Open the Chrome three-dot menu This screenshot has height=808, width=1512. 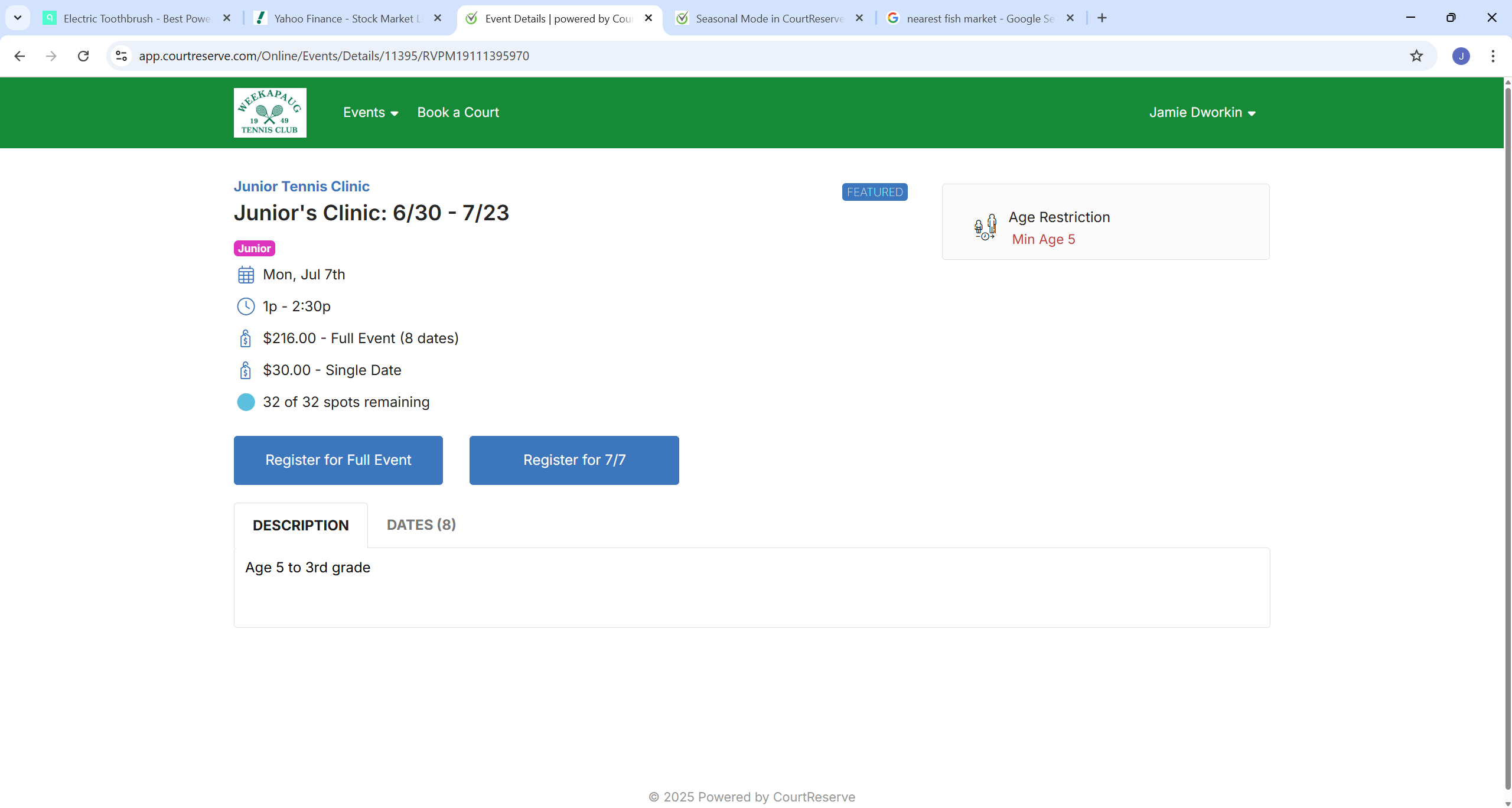point(1493,56)
